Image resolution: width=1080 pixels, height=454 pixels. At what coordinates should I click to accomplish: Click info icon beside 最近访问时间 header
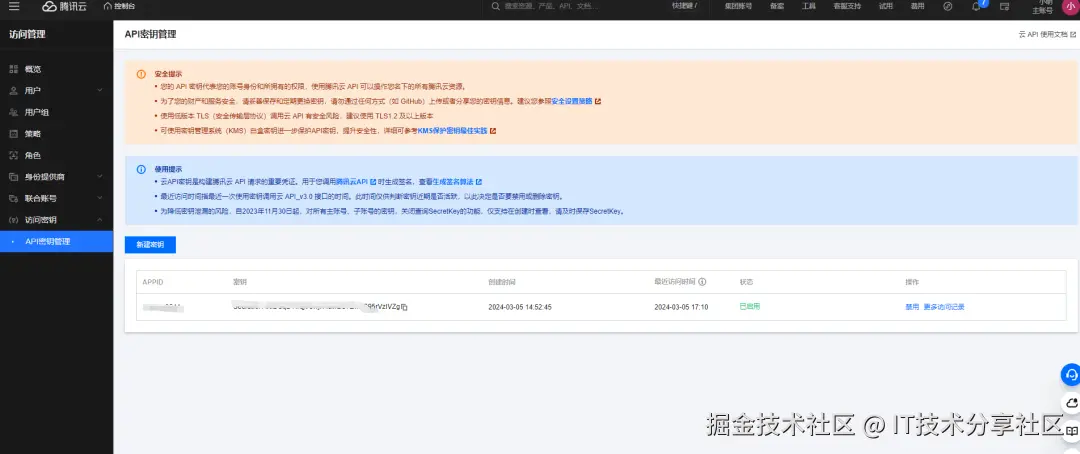tap(702, 282)
